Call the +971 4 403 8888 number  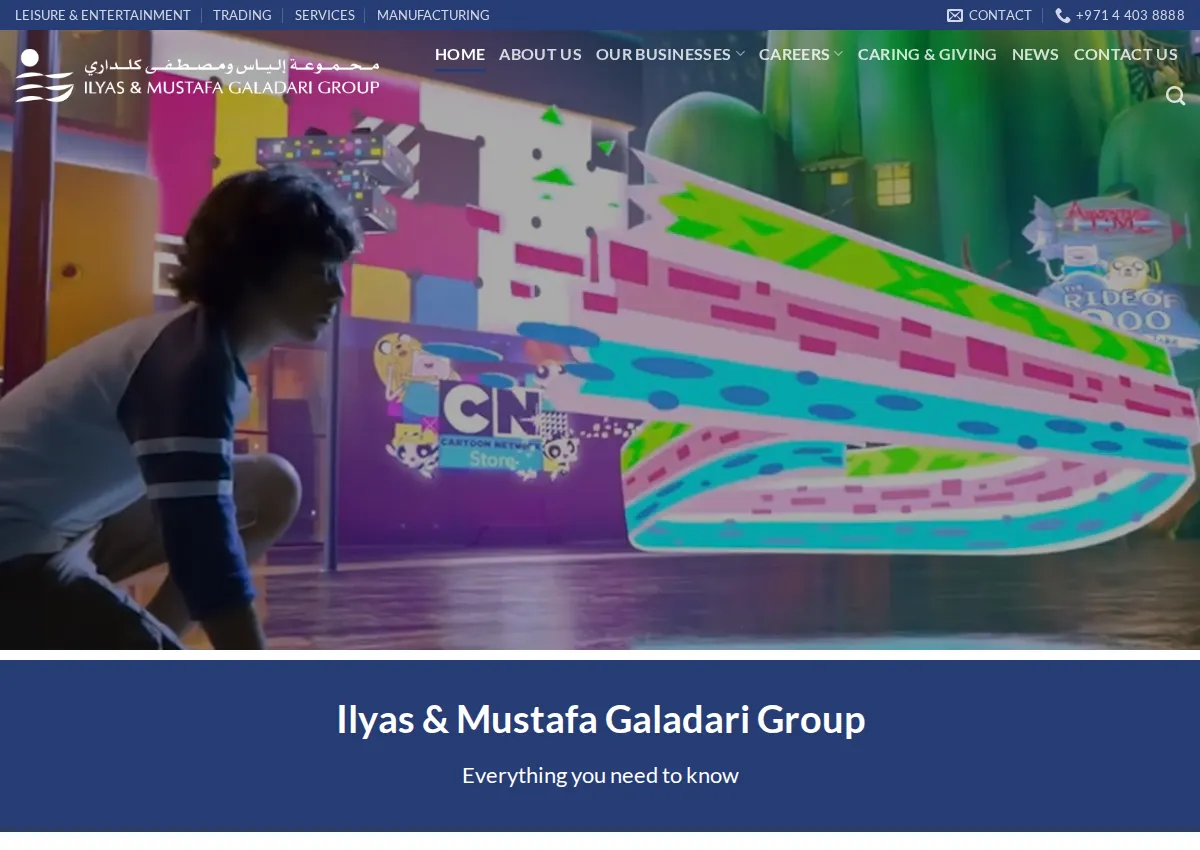click(1130, 15)
